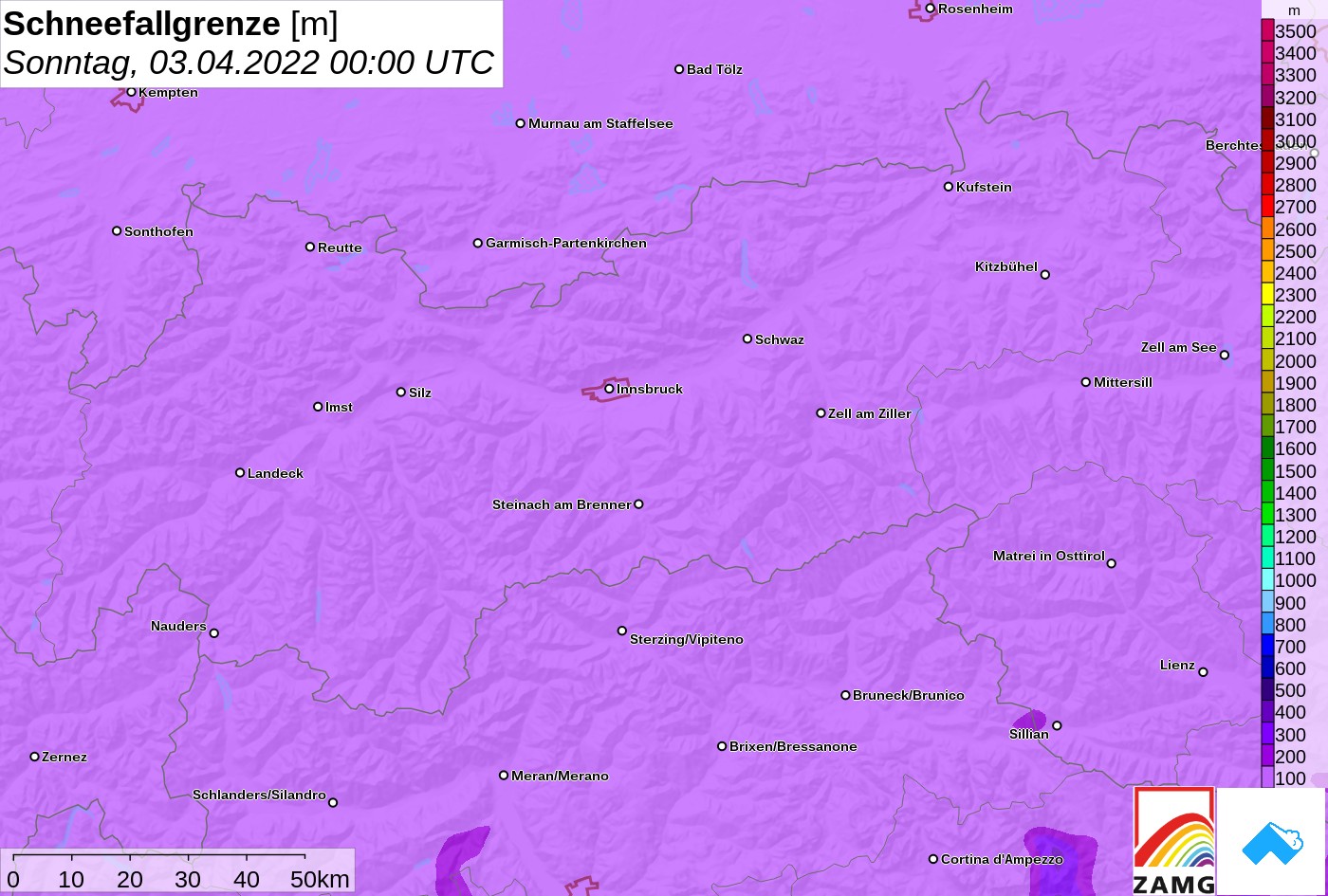Click the Mittersill map marker
This screenshot has height=896, width=1328.
tap(1086, 382)
